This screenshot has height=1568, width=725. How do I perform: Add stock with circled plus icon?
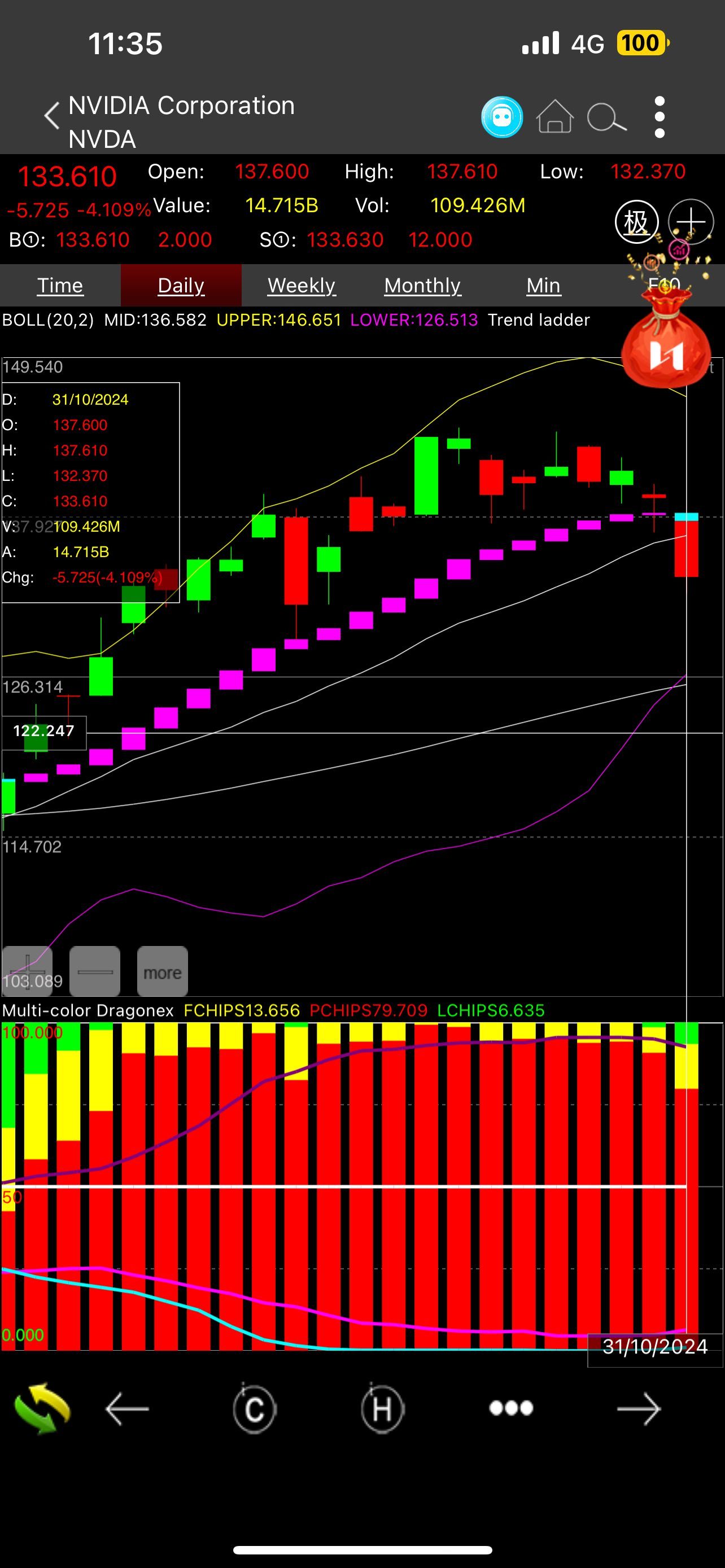(691, 222)
